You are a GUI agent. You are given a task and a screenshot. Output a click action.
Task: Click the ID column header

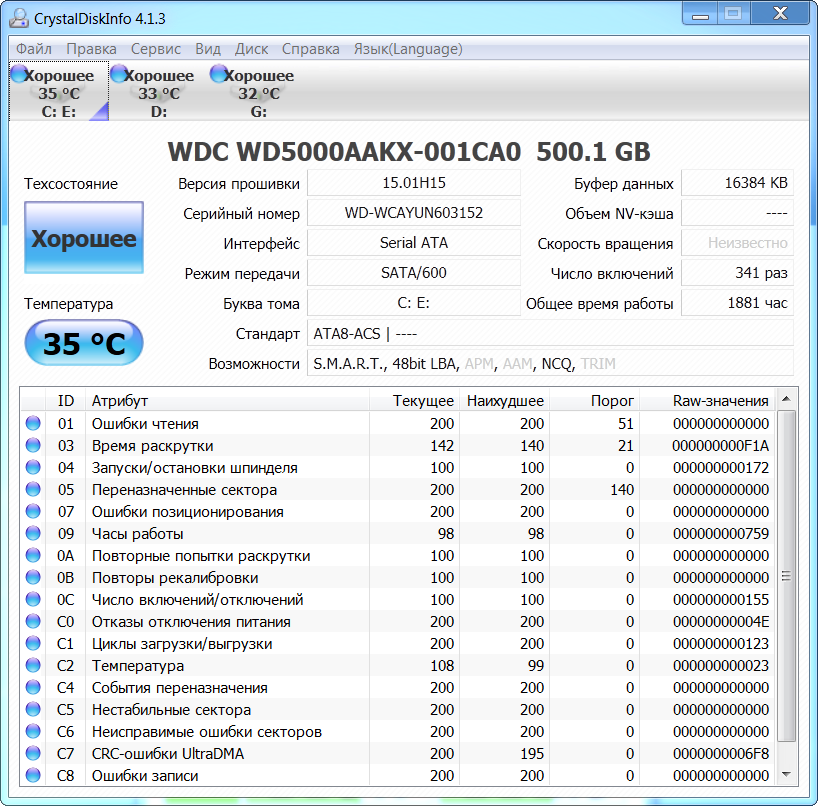coord(66,400)
